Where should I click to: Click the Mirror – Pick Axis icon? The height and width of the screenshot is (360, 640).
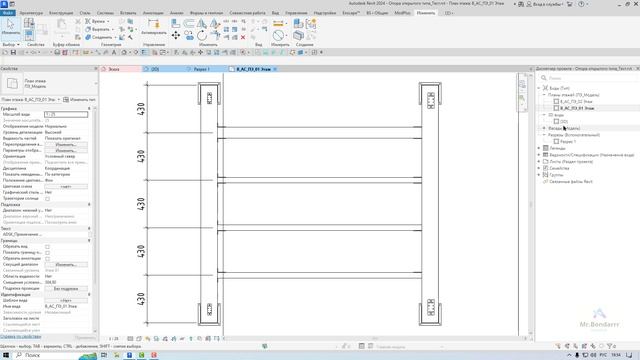[x=202, y=24]
